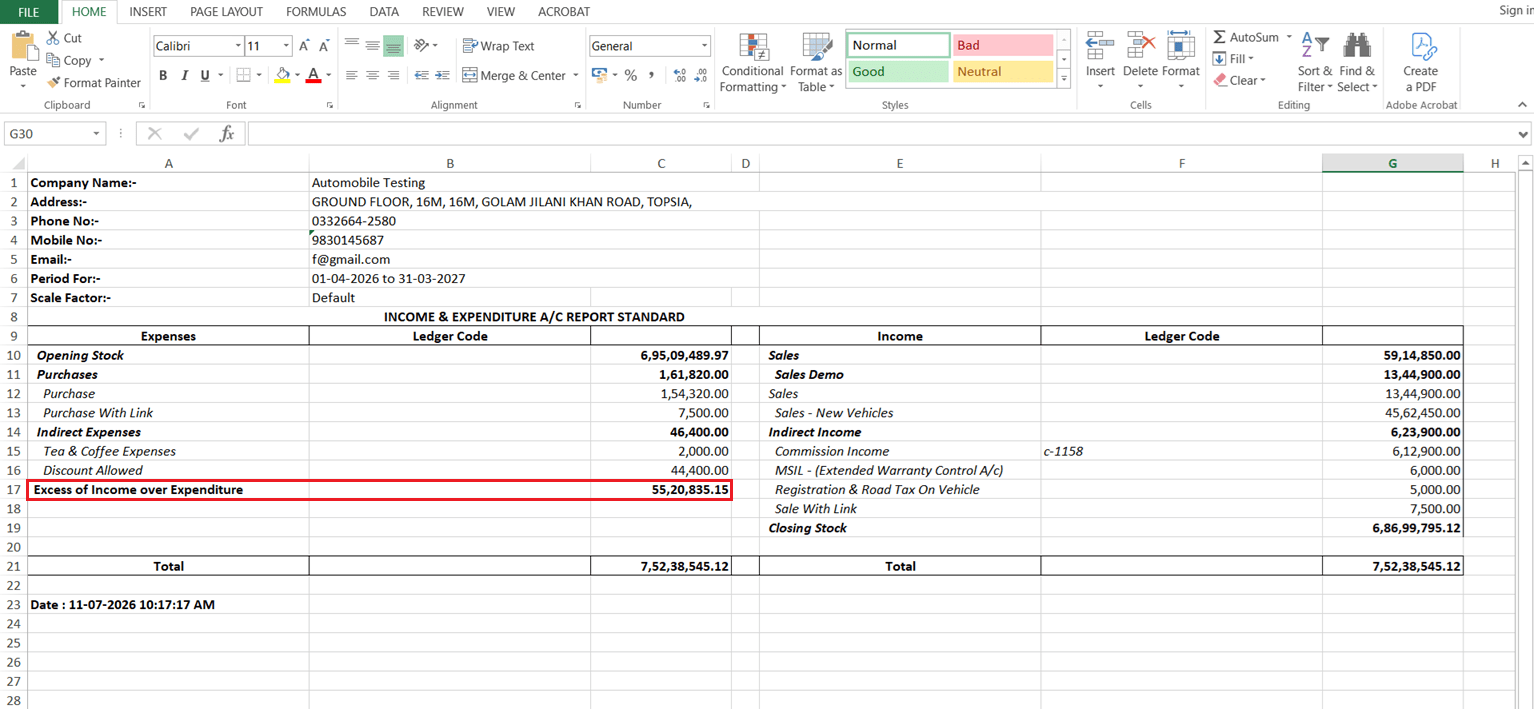Screen dimensions: 1534x709
Task: Switch to the INSERT tab
Action: tap(148, 12)
